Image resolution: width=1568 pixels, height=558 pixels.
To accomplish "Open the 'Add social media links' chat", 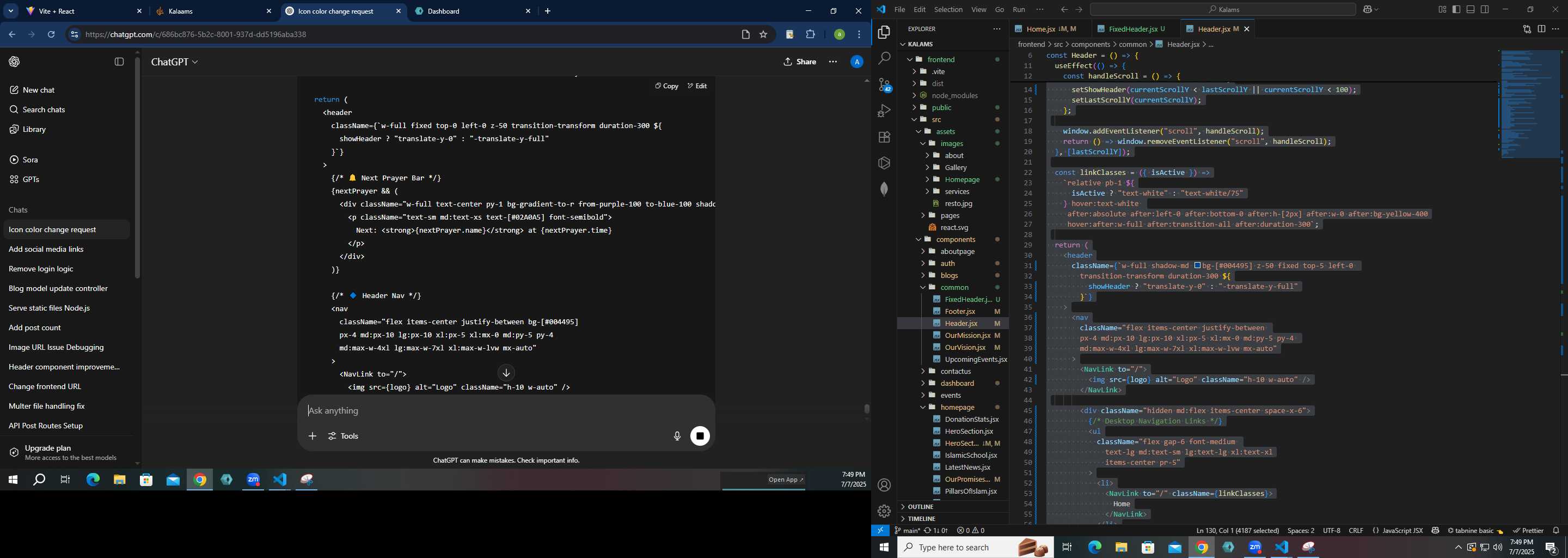I will (66, 249).
